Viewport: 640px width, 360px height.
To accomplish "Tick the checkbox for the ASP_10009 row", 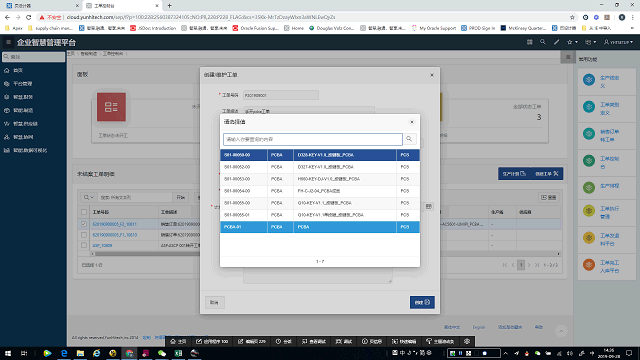I will [84, 245].
